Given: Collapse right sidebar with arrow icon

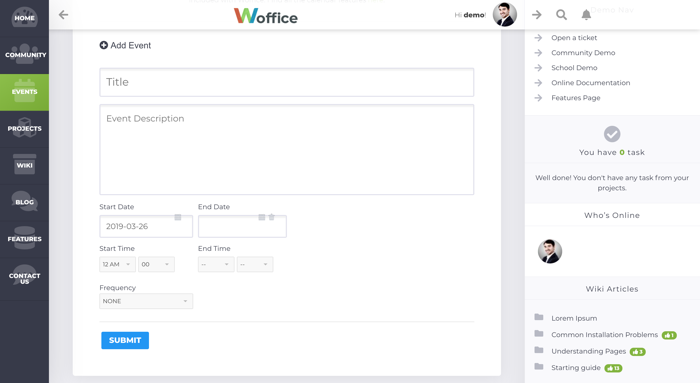Looking at the screenshot, I should [x=537, y=15].
